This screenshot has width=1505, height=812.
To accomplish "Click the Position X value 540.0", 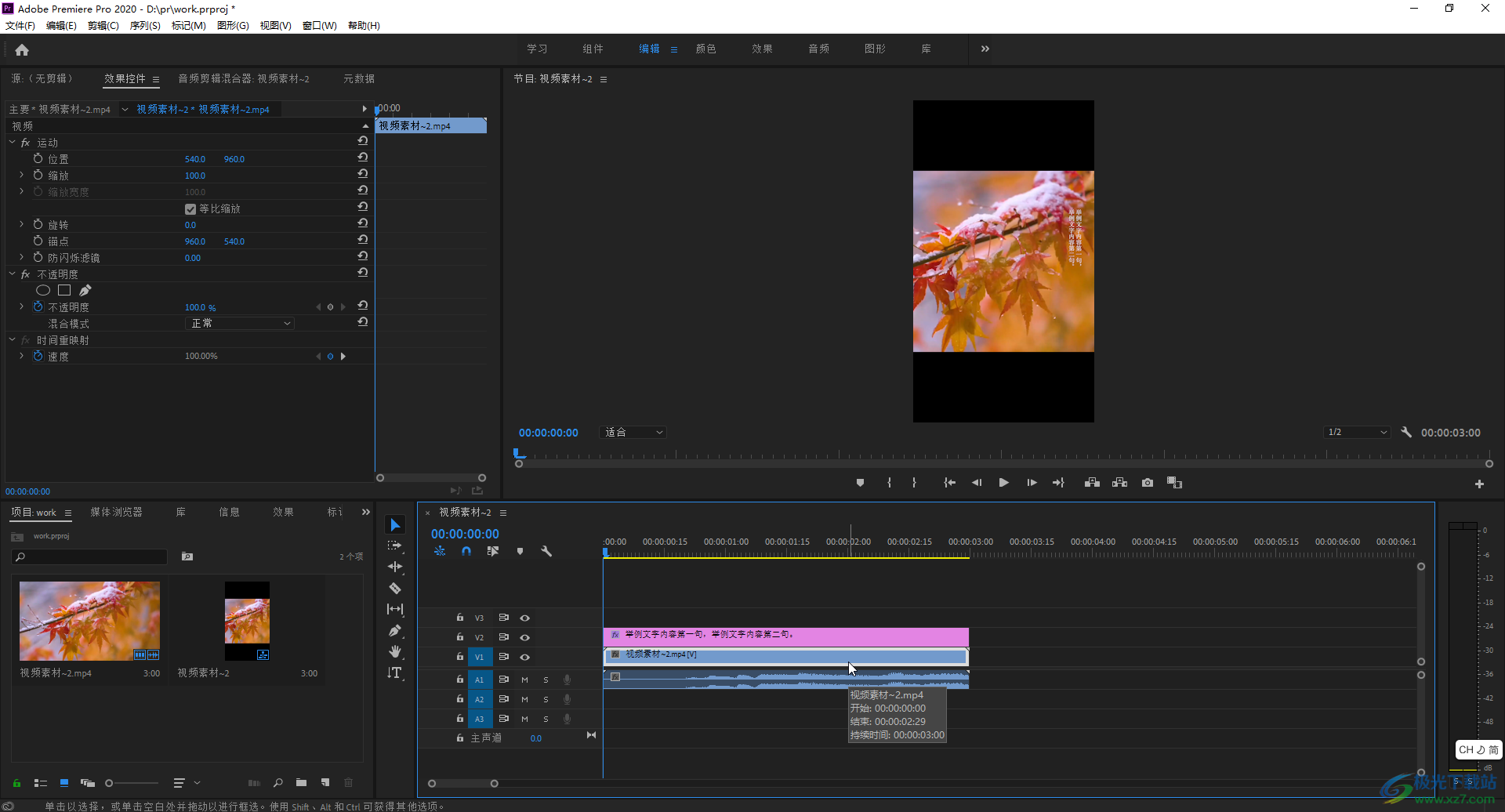I will click(x=195, y=159).
